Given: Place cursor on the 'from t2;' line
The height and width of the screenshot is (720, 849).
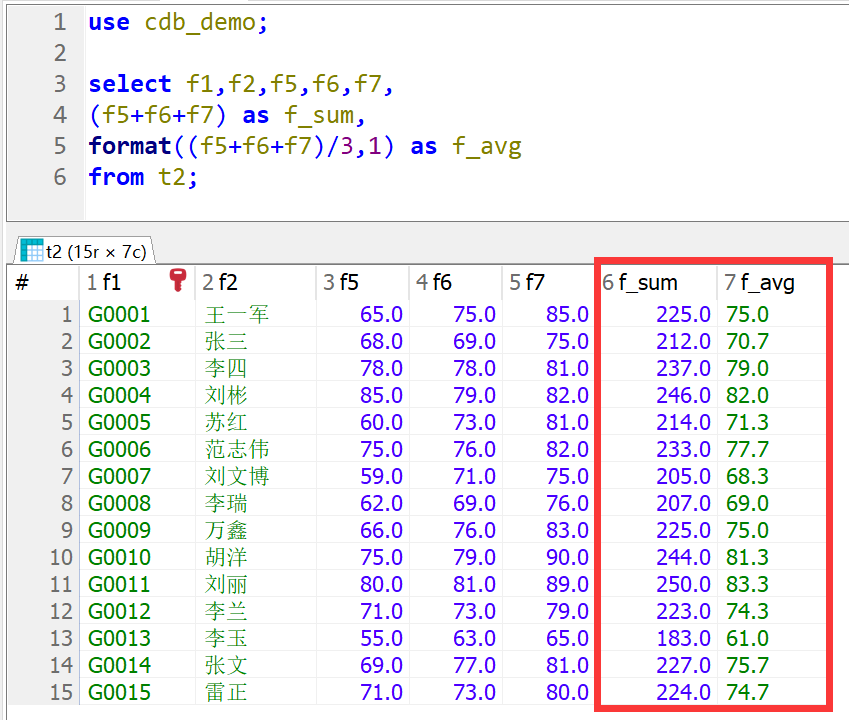Looking at the screenshot, I should click(x=143, y=177).
